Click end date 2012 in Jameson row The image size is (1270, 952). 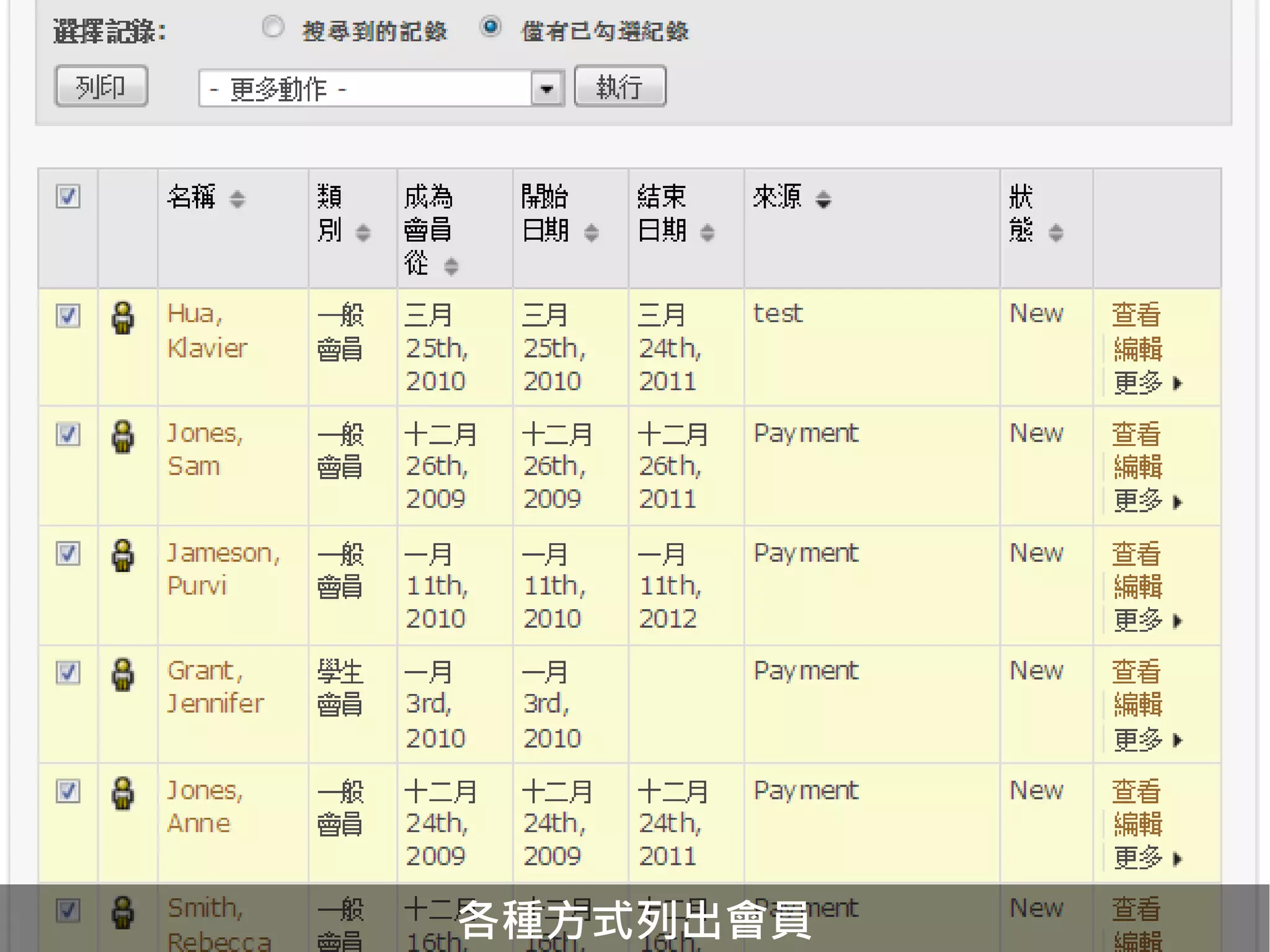coord(668,619)
